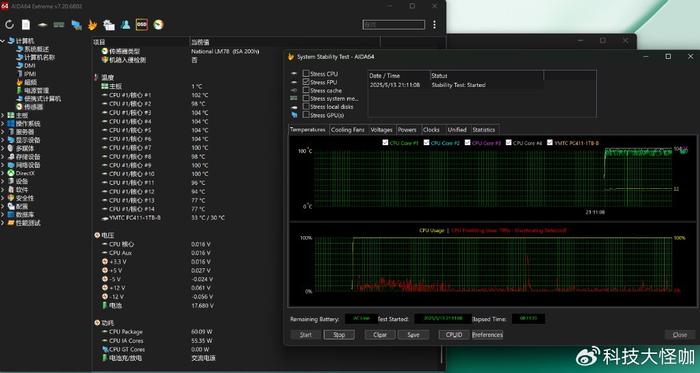The height and width of the screenshot is (373, 700).
Task: Open the OSD panel toolbar icon
Action: pyautogui.click(x=142, y=25)
